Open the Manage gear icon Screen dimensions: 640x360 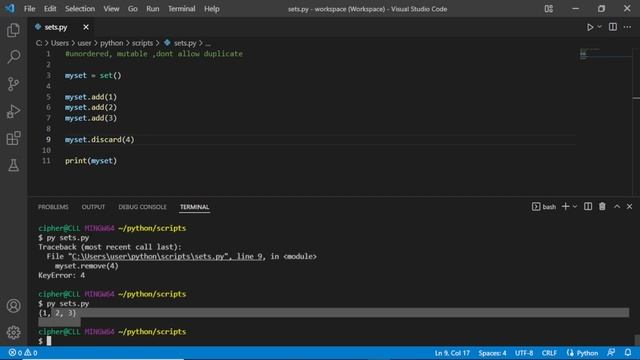tap(13, 332)
